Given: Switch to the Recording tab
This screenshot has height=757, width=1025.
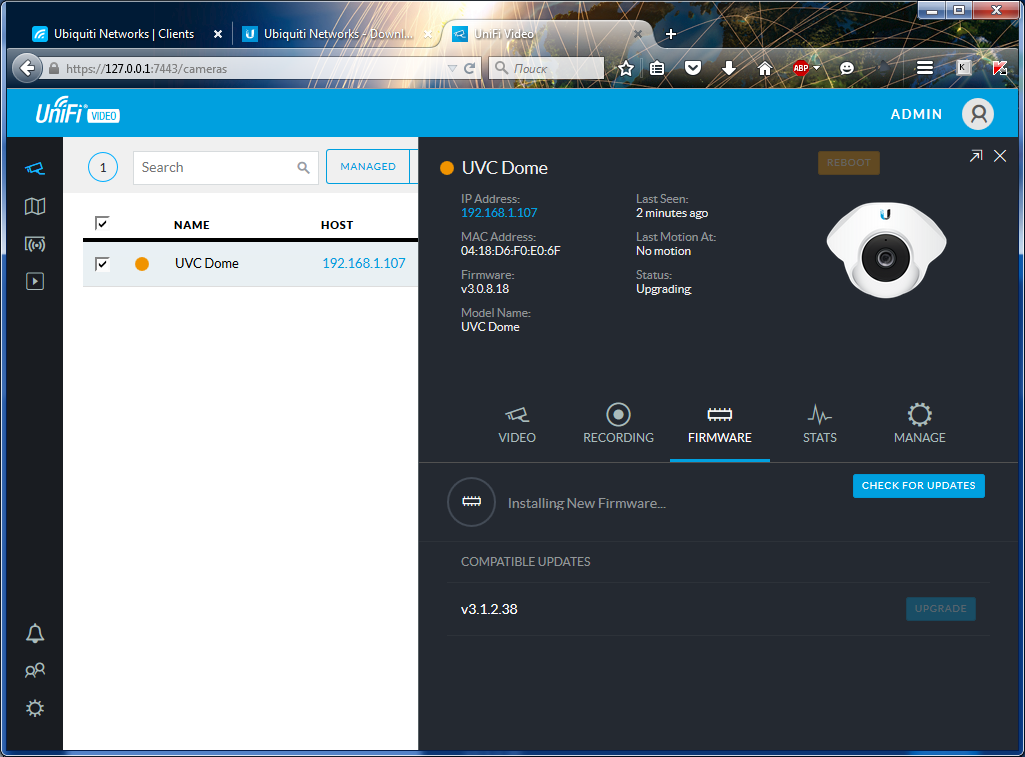Looking at the screenshot, I should coord(618,424).
